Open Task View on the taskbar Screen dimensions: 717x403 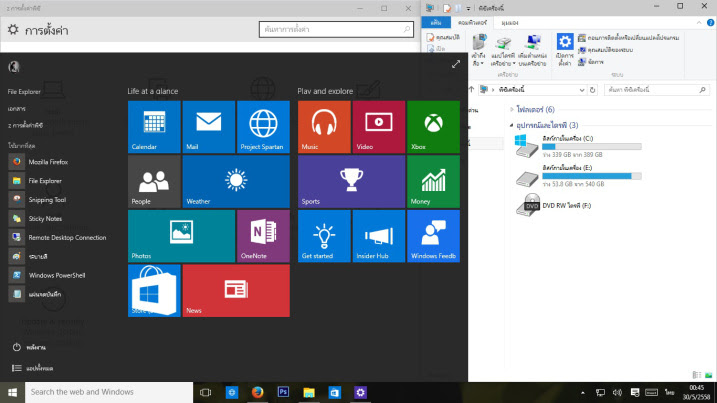coord(206,392)
